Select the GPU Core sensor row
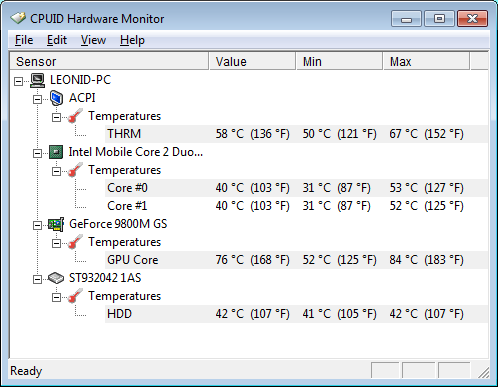 click(x=297, y=260)
